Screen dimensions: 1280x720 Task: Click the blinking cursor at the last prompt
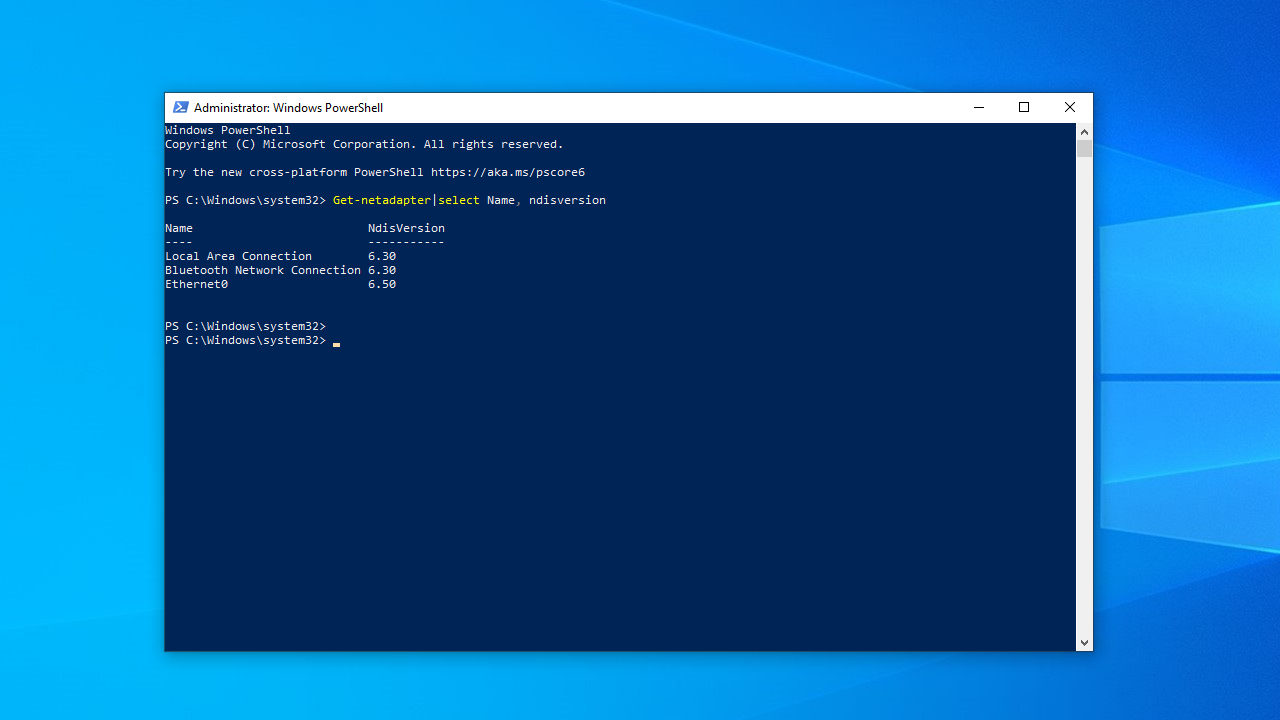pos(337,342)
